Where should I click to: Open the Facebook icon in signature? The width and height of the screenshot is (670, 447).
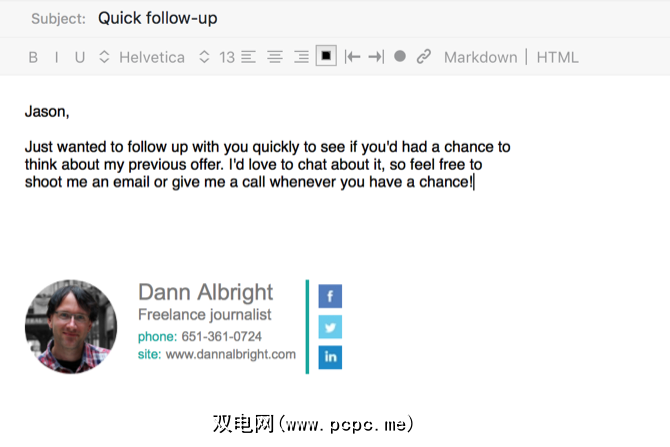coord(330,296)
